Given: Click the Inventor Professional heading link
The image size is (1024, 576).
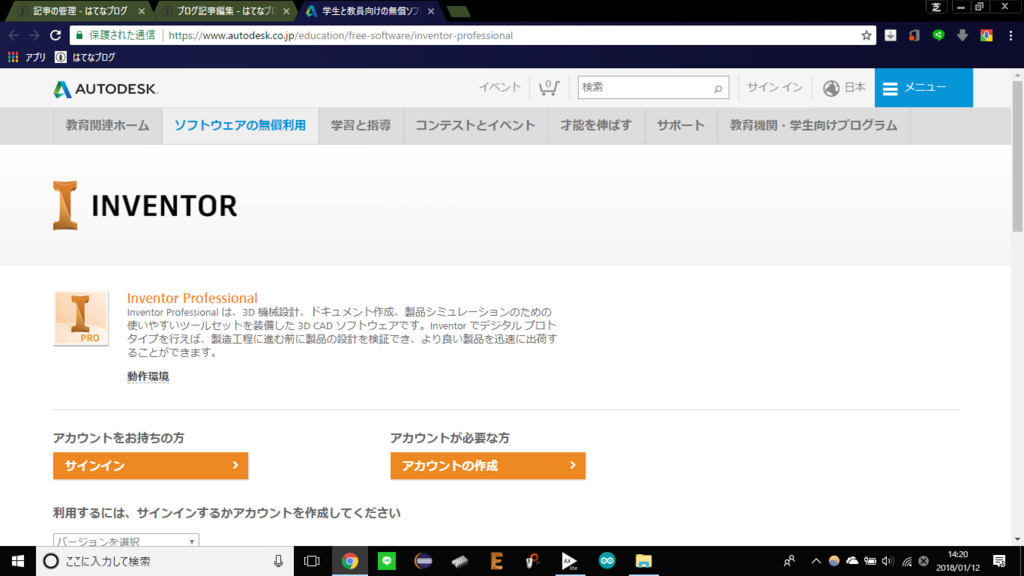Looking at the screenshot, I should click(x=192, y=298).
